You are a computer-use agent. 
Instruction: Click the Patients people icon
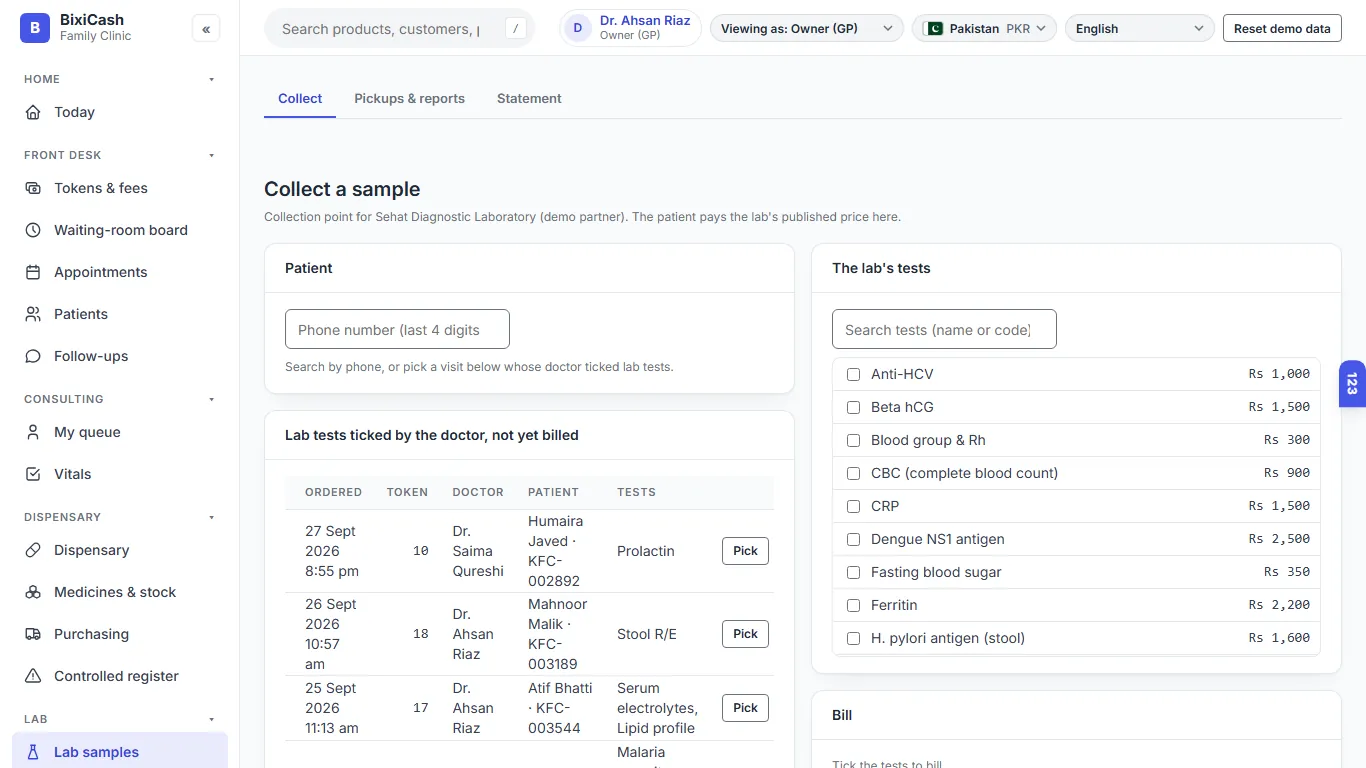coord(33,314)
